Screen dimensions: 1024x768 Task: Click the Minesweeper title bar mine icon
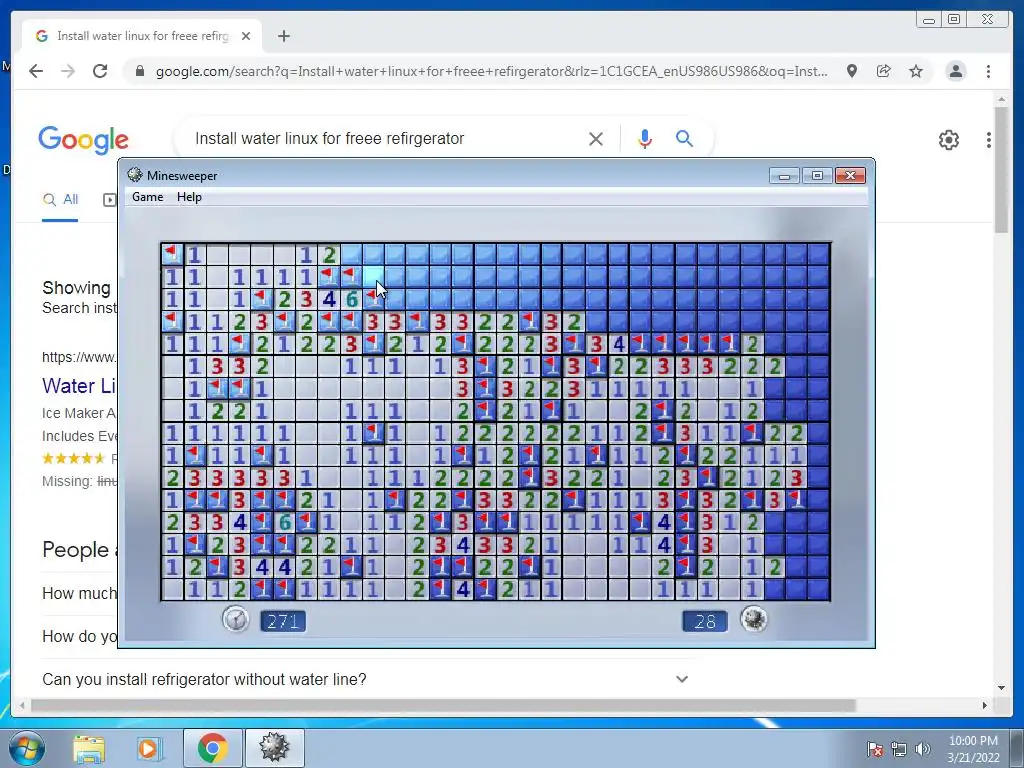(135, 175)
